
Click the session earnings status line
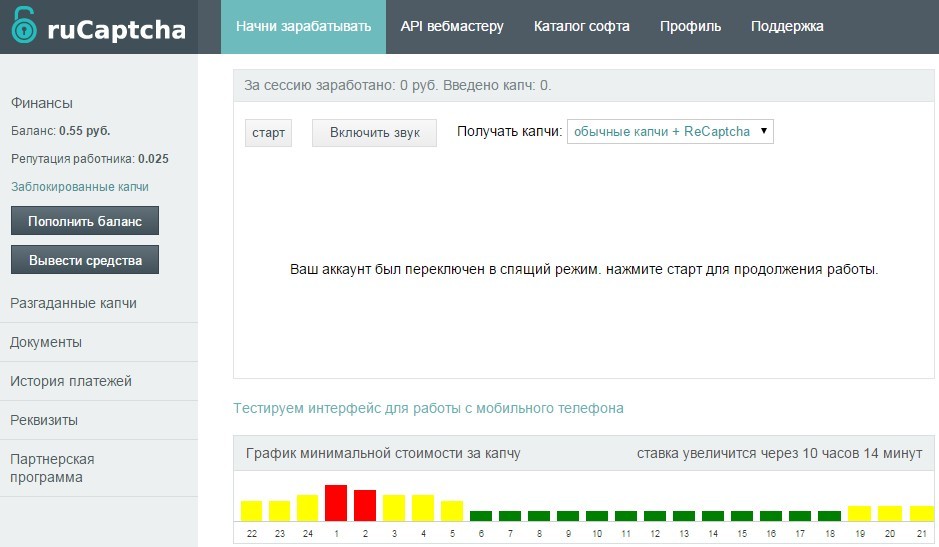coord(398,85)
